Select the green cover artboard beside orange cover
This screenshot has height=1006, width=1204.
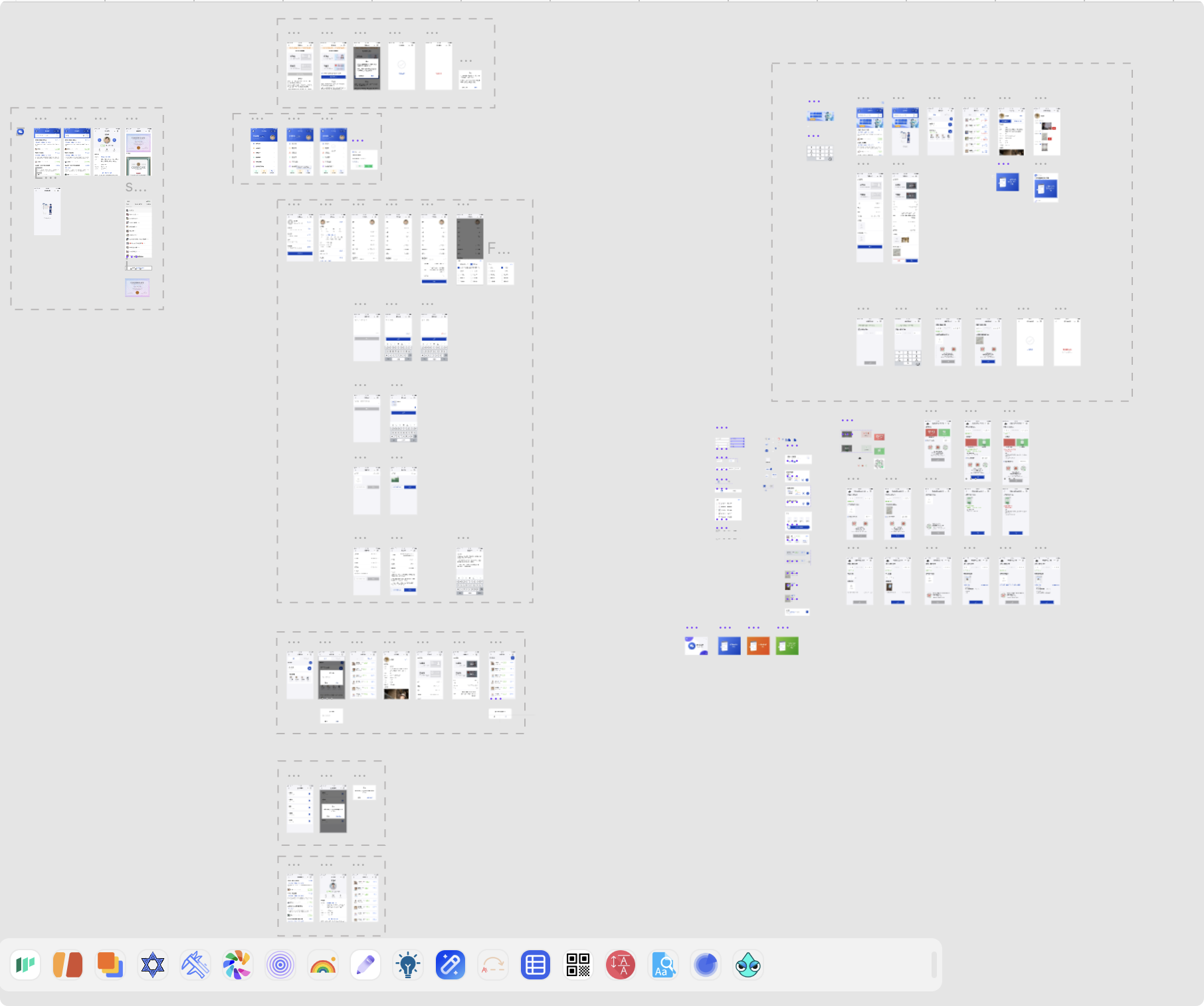[x=787, y=646]
